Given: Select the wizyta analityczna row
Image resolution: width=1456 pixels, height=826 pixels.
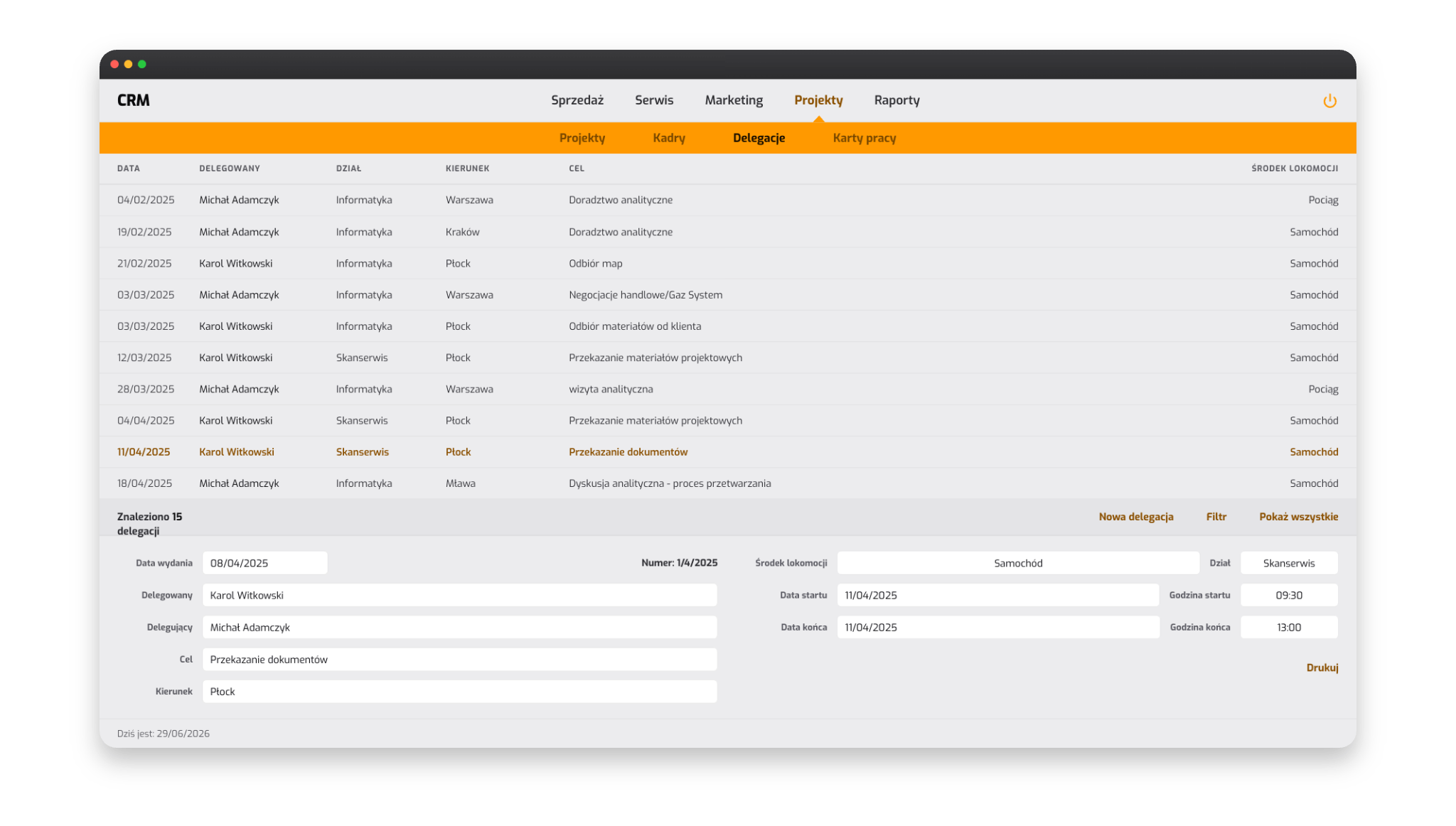Looking at the screenshot, I should (x=727, y=389).
